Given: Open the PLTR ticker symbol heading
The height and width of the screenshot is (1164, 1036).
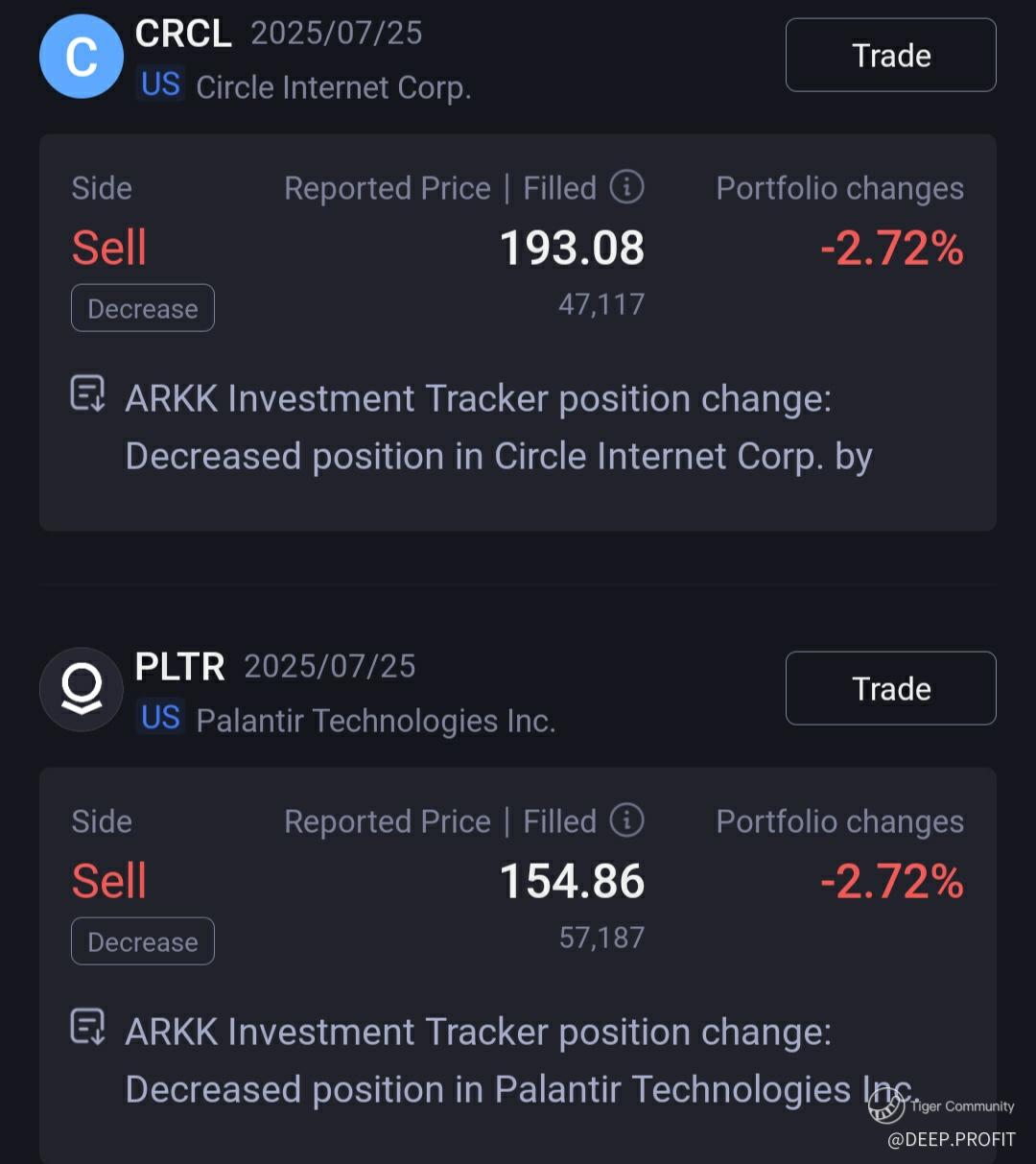Looking at the screenshot, I should 180,667.
